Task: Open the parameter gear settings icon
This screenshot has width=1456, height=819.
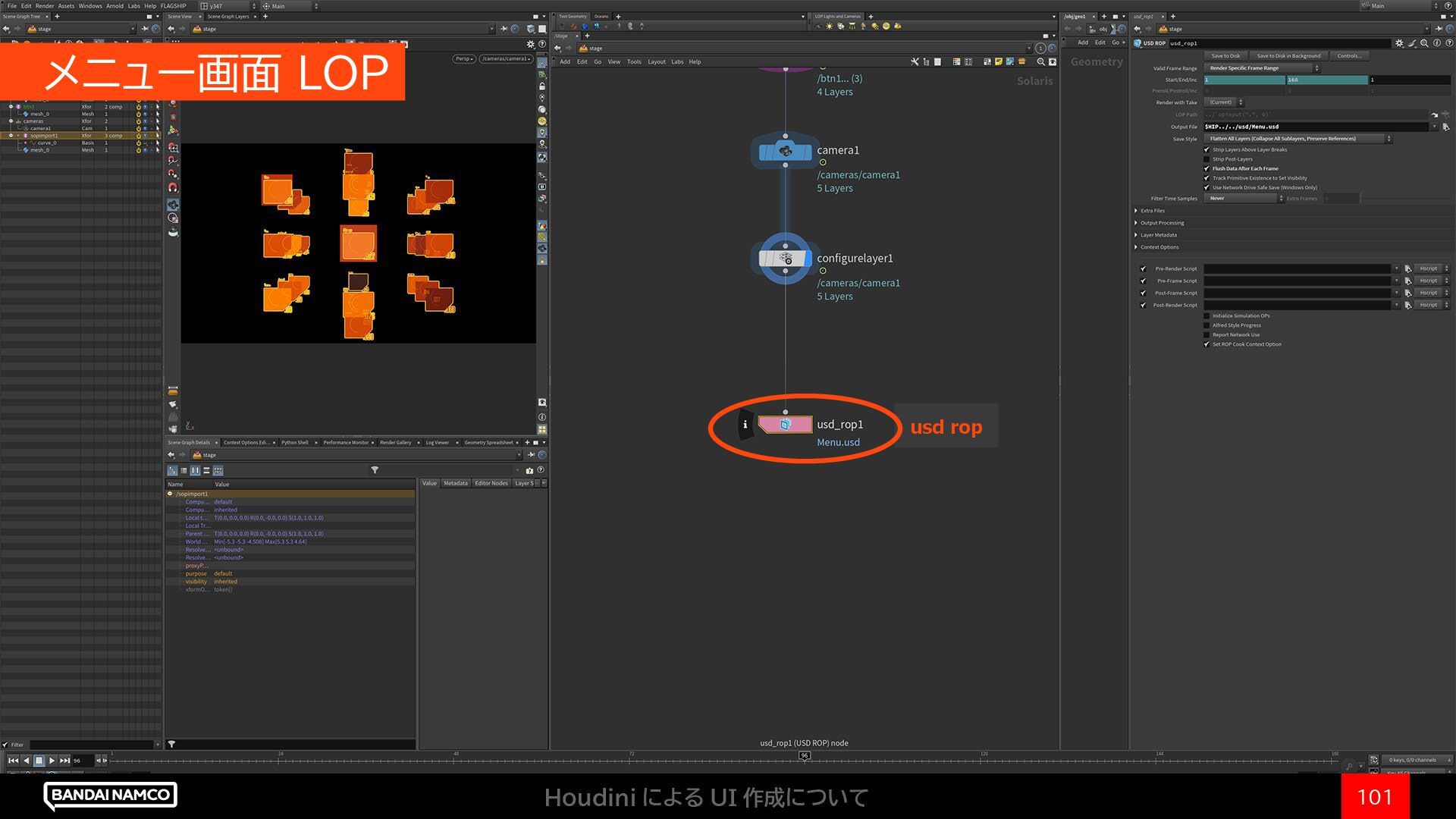Action: coord(1399,43)
